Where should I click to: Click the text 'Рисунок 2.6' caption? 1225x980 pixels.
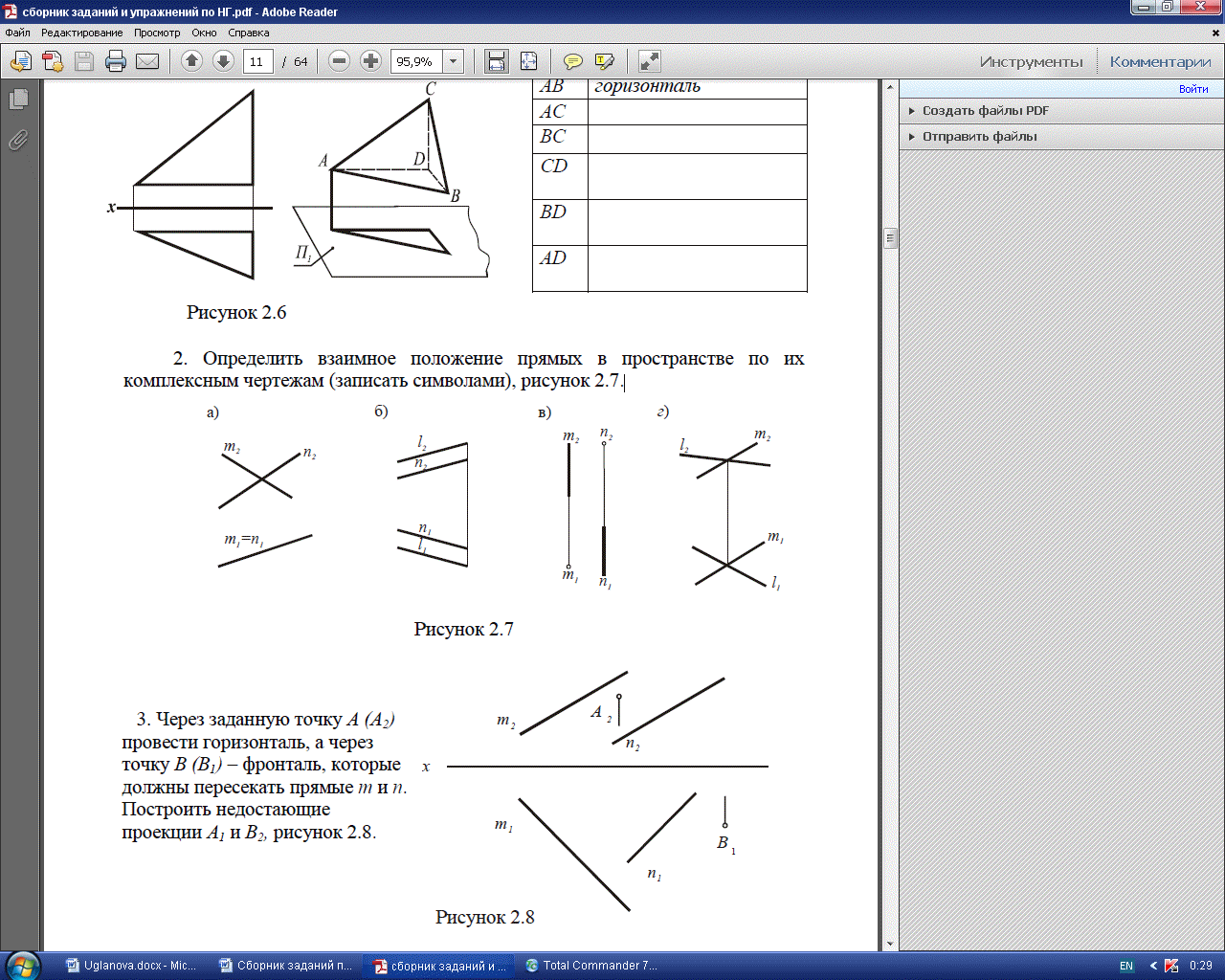tap(236, 313)
